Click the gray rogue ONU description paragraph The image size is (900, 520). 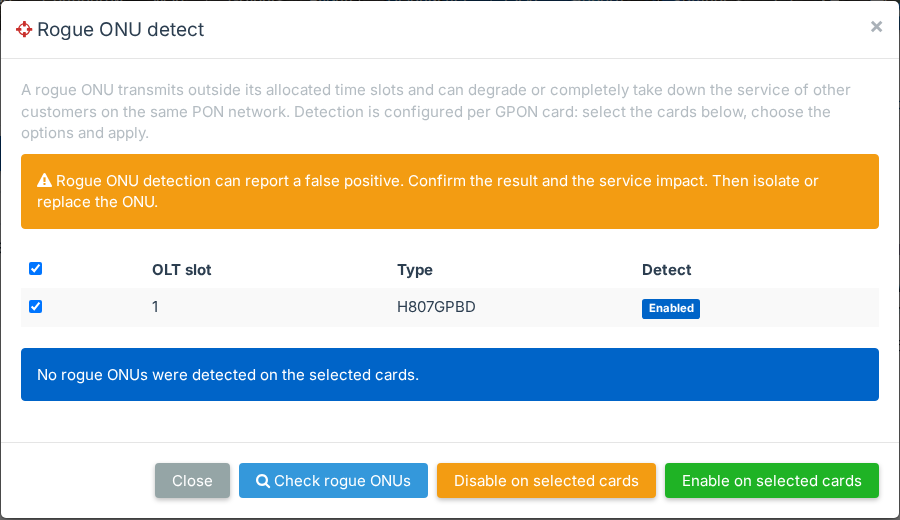[x=436, y=111]
